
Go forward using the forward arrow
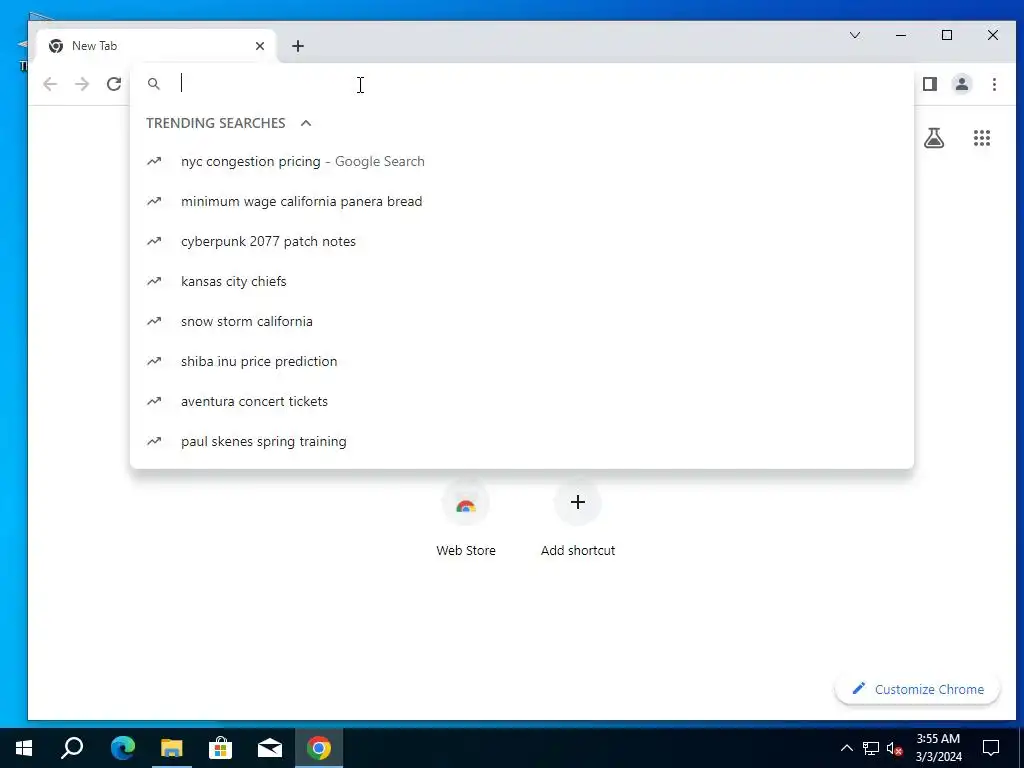[82, 84]
